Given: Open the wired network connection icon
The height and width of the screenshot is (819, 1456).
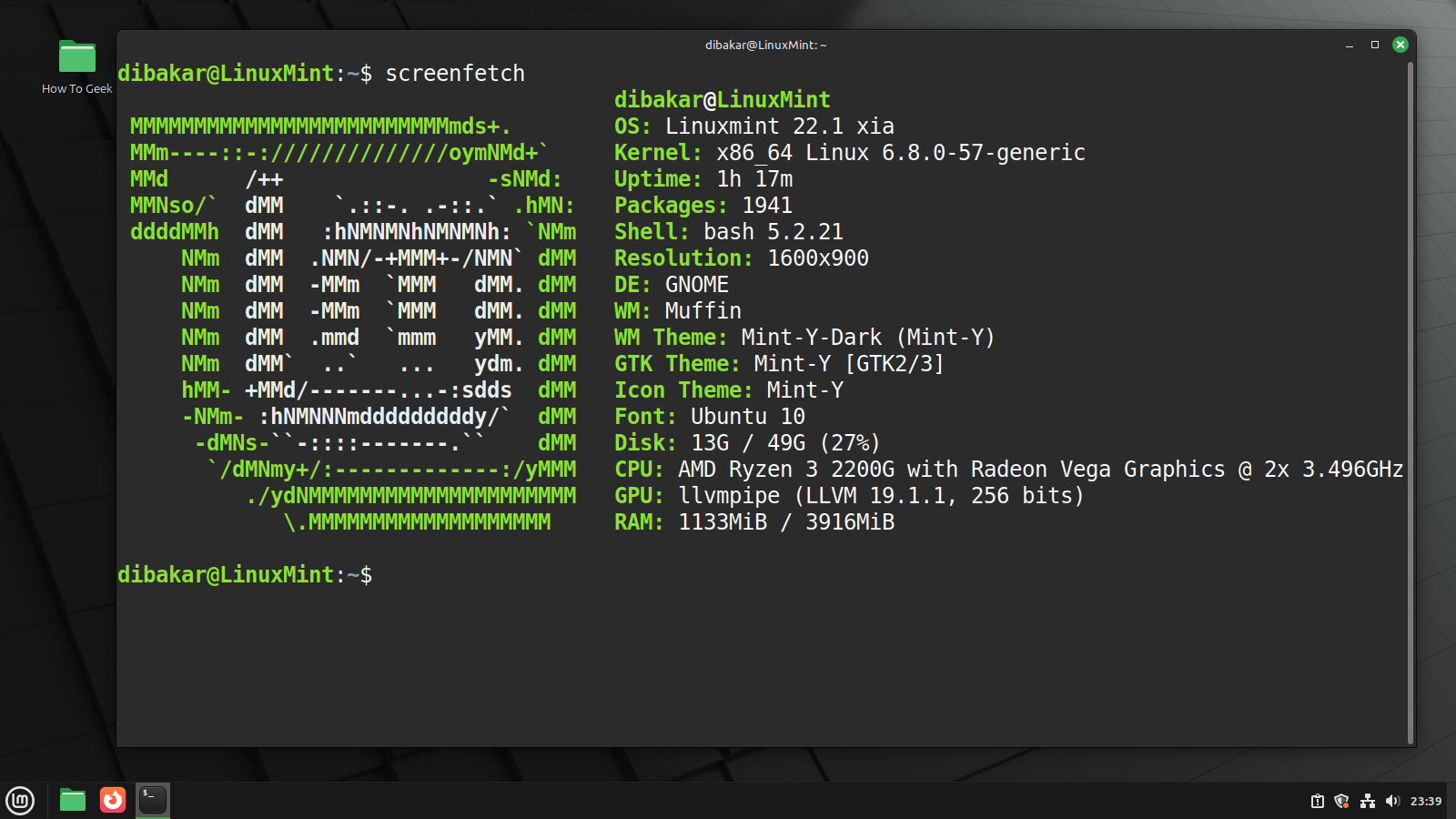Looking at the screenshot, I should (1367, 802).
